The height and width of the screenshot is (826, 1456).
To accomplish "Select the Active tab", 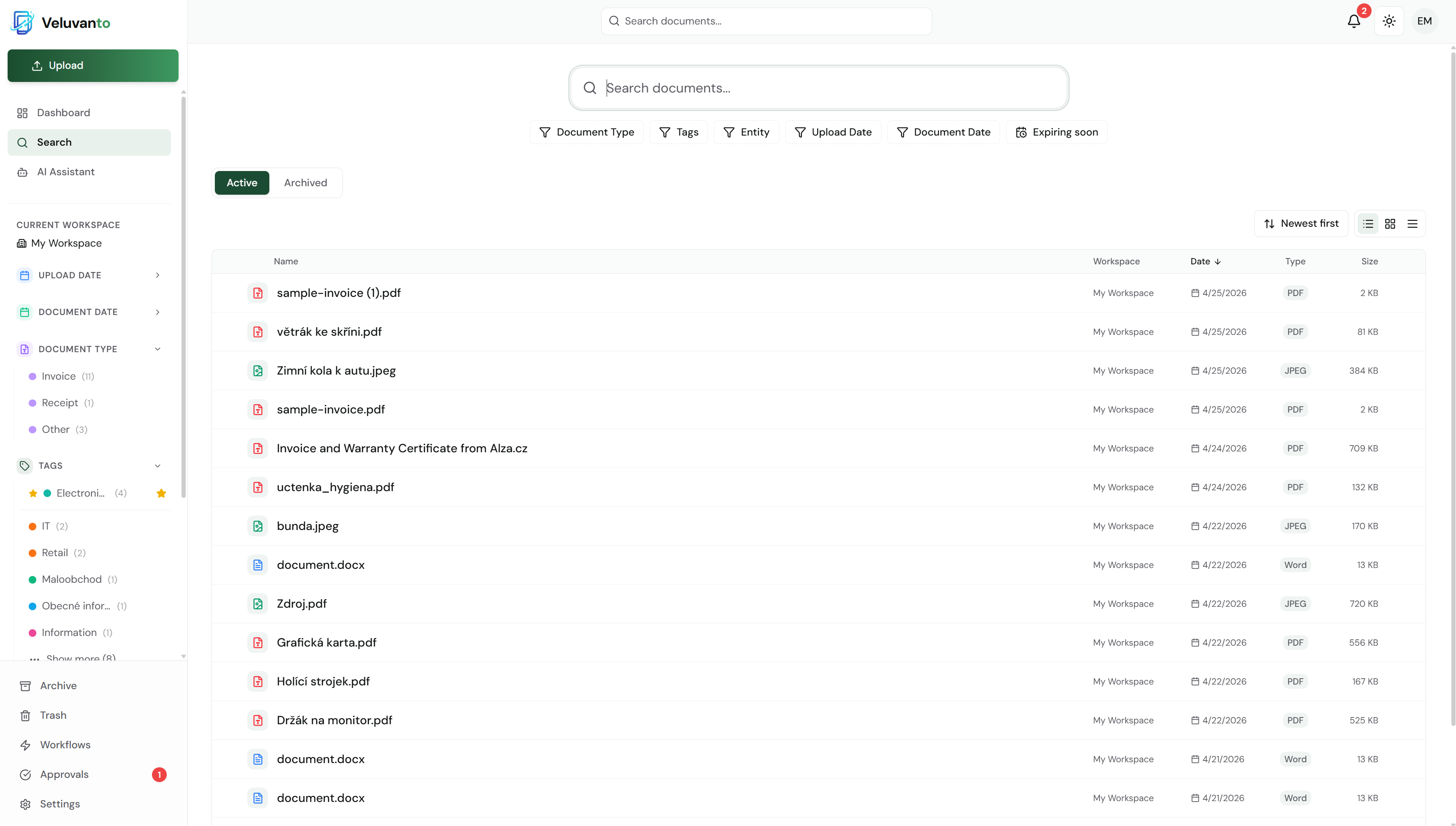I will [x=241, y=183].
